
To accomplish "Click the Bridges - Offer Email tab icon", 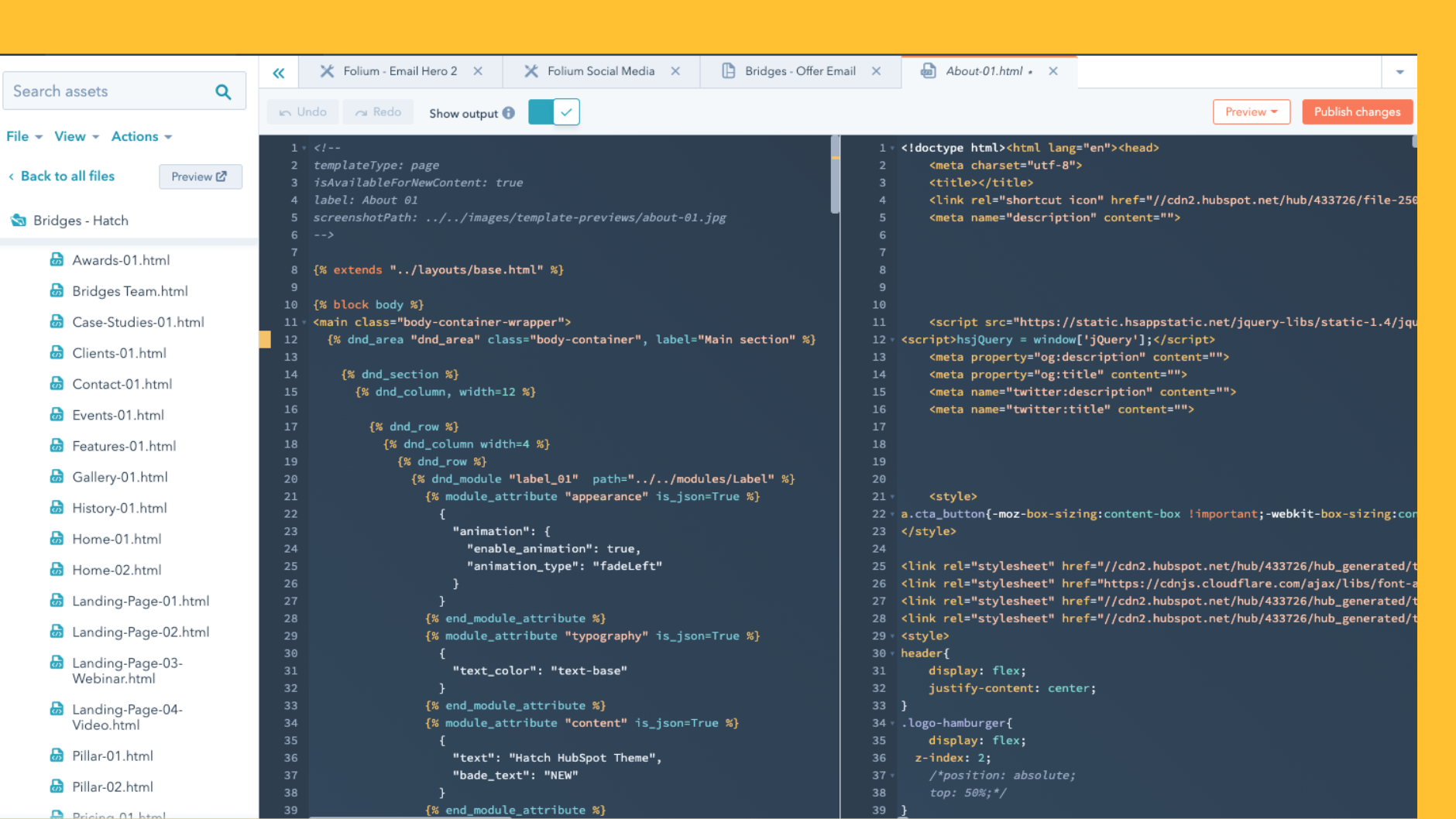I will point(729,71).
